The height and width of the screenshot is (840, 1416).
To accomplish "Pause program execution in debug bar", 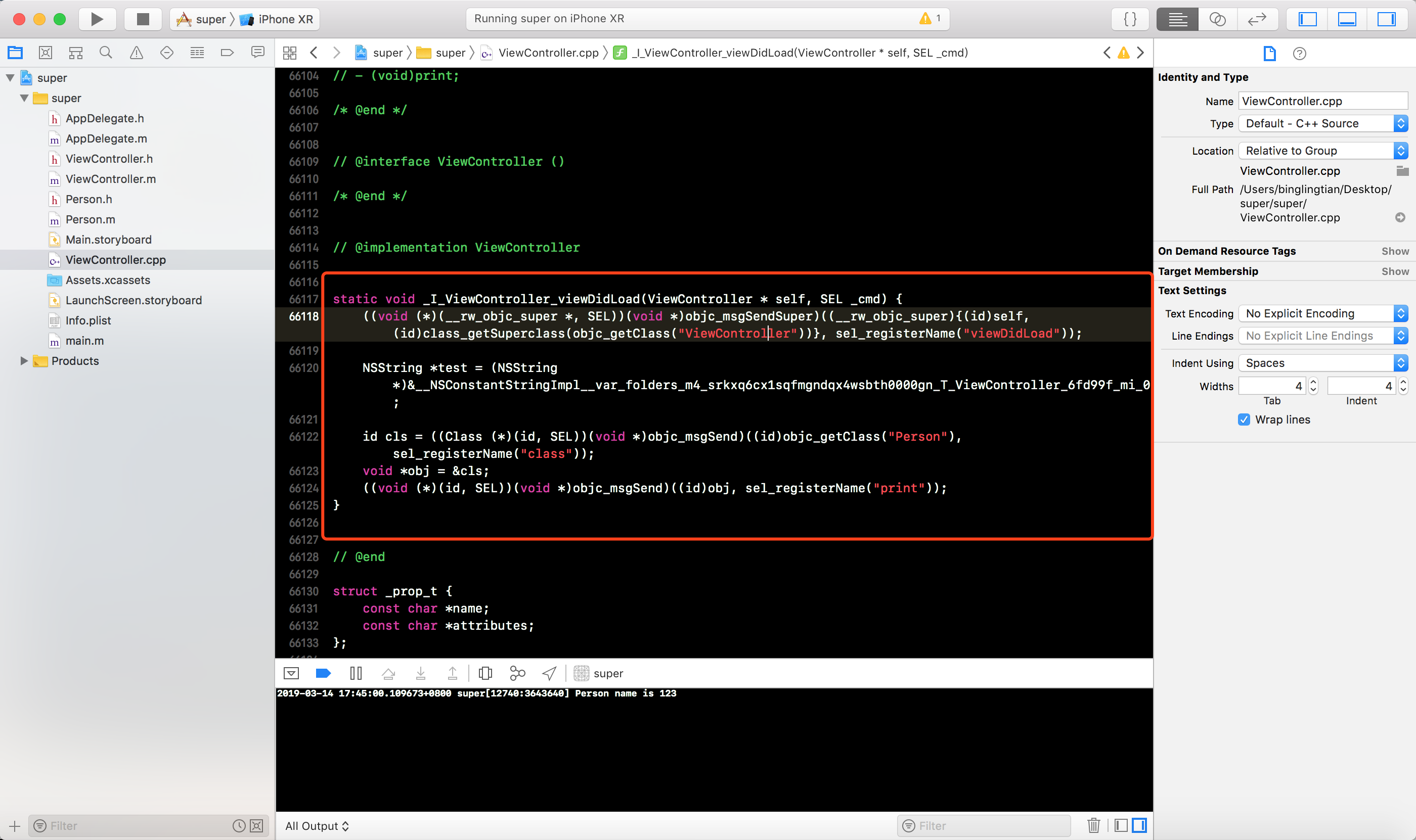I will pos(356,673).
